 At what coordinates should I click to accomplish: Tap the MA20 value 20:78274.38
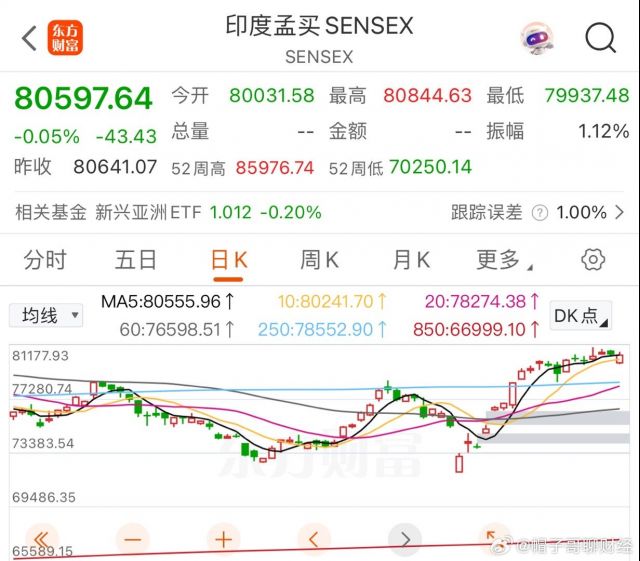[x=482, y=302]
